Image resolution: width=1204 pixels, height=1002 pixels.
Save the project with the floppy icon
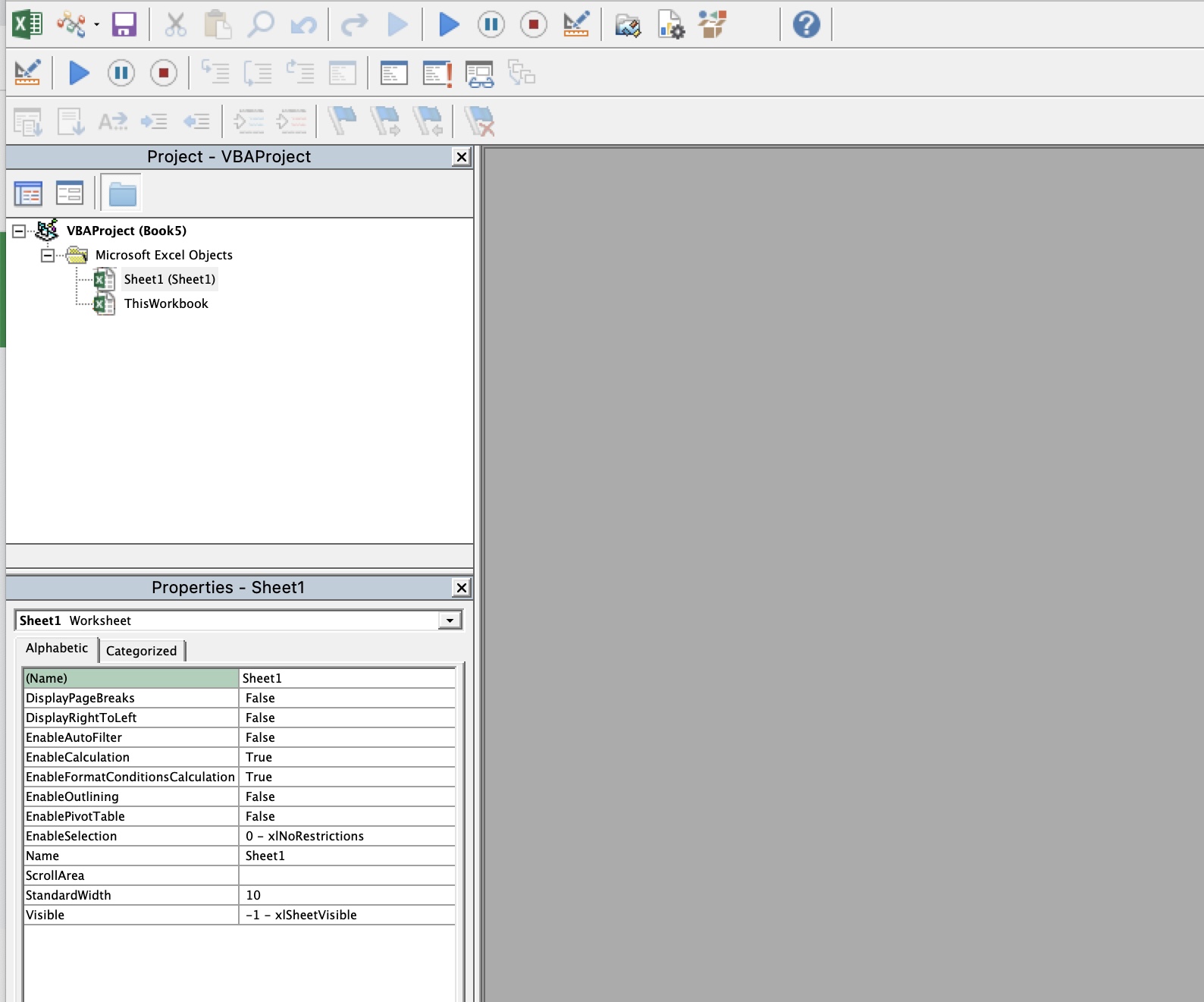point(124,24)
